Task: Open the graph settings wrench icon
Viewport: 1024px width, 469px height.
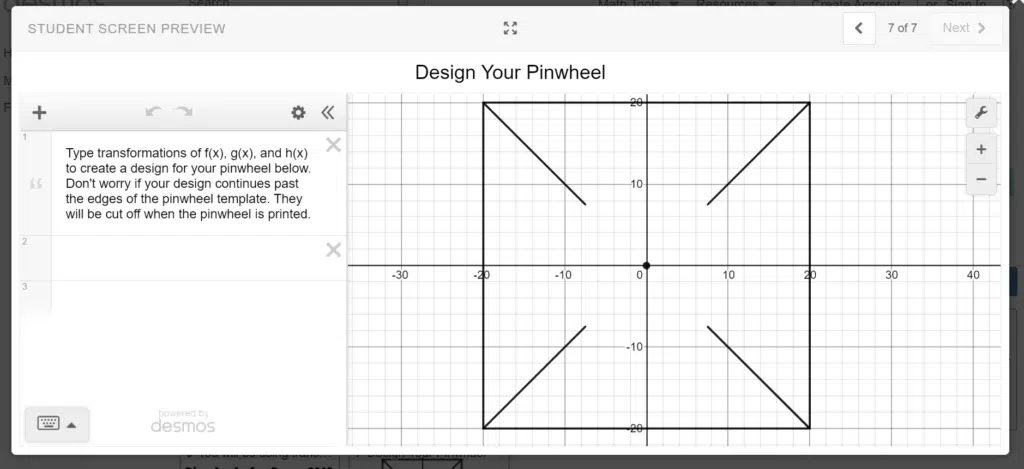Action: click(x=981, y=113)
